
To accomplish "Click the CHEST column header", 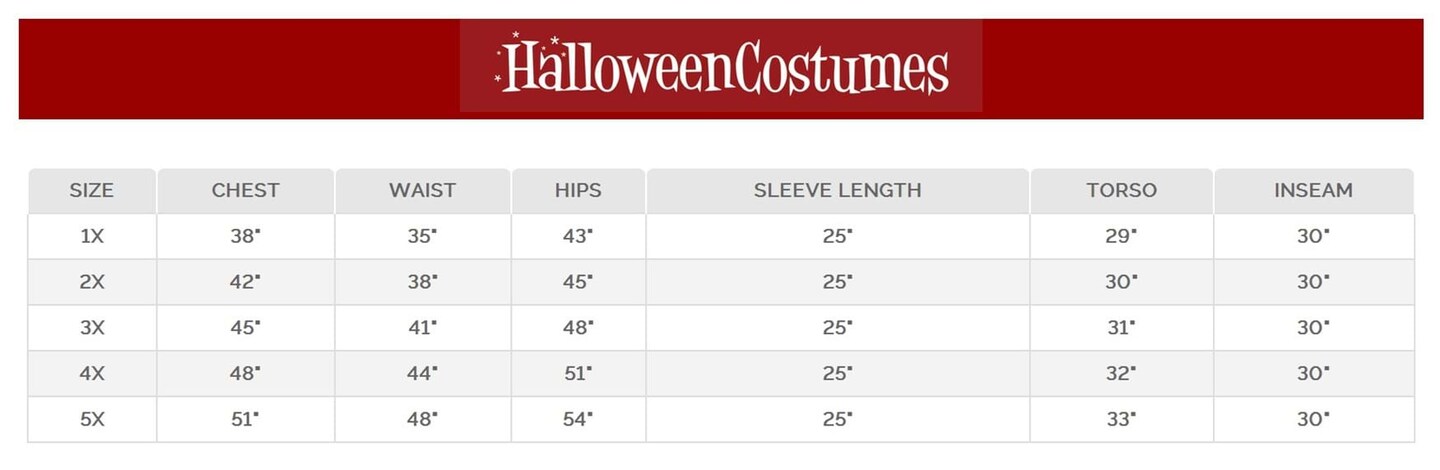I will point(245,190).
